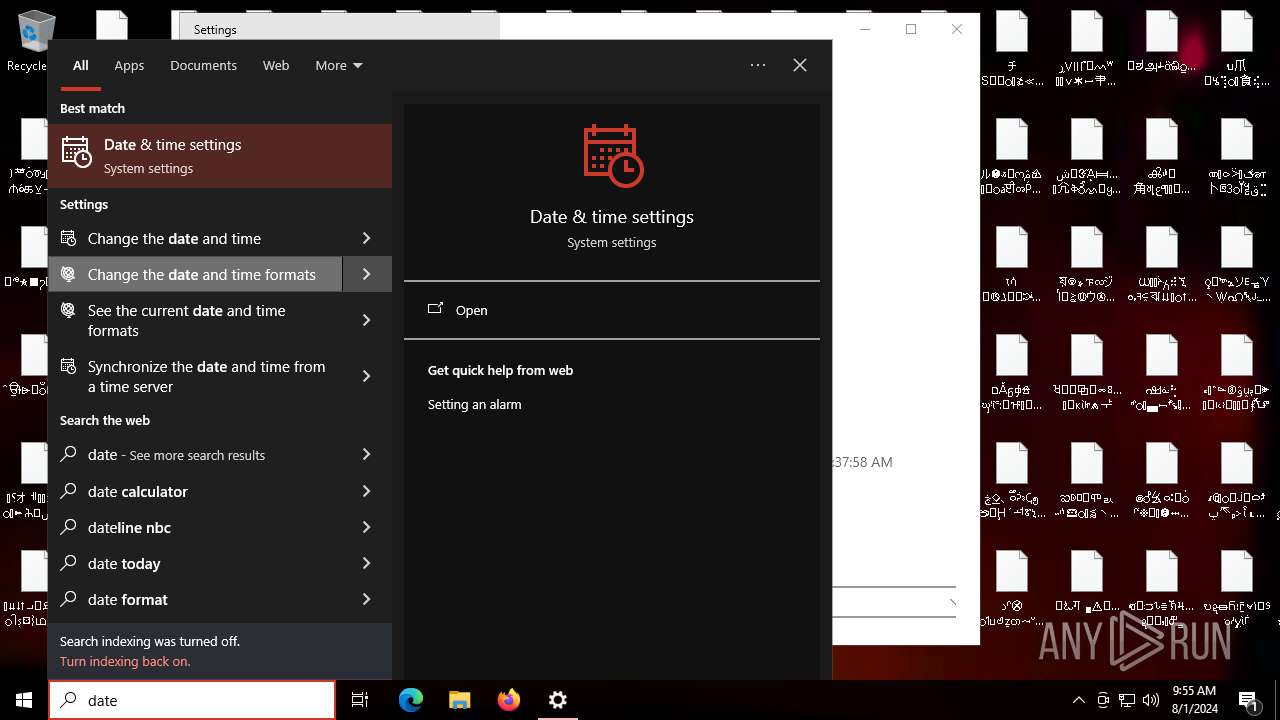The width and height of the screenshot is (1280, 720).
Task: Switch to the Web search tab
Action: point(276,65)
